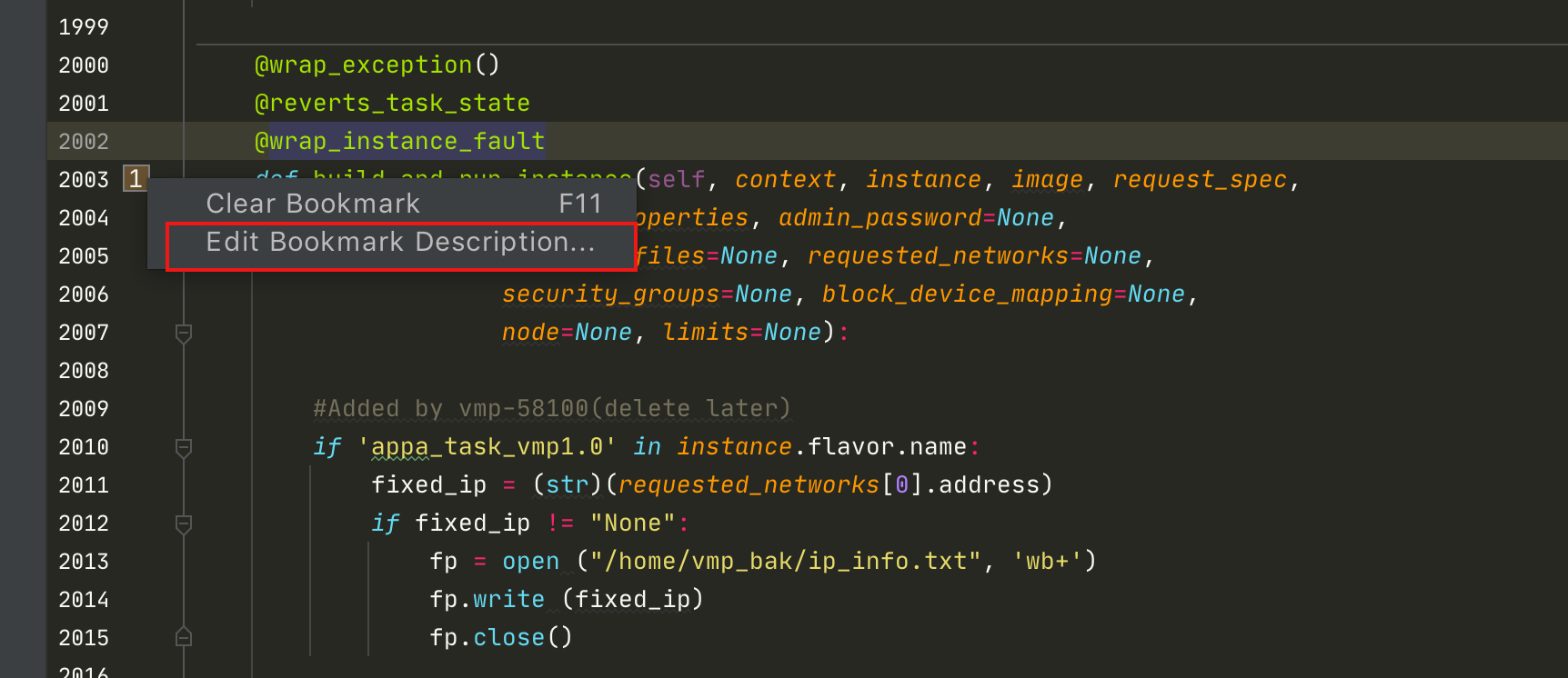Choose Edit Bookmark Description menu entry
The width and height of the screenshot is (1568, 678).
click(400, 243)
